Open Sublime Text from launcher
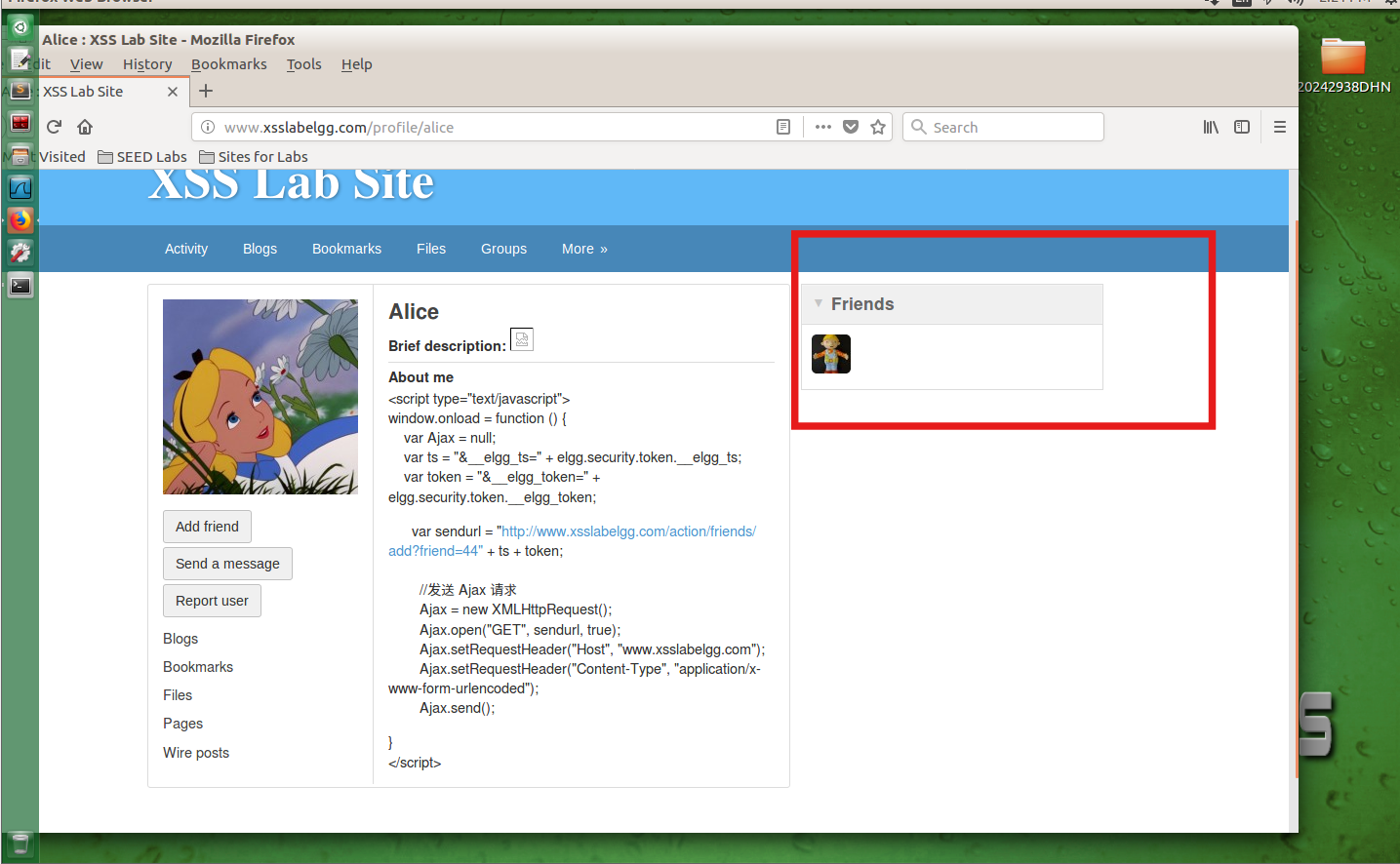 20,91
